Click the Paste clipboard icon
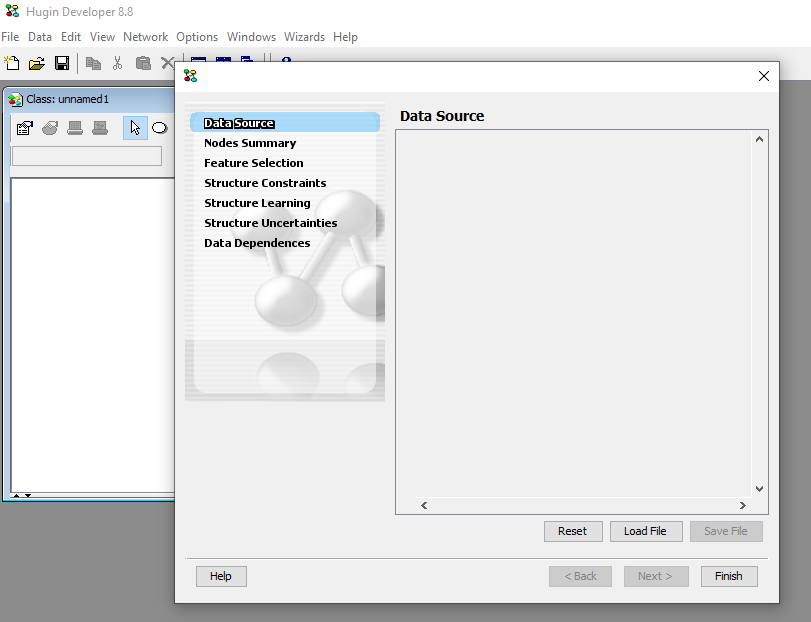The width and height of the screenshot is (811, 622). (143, 63)
